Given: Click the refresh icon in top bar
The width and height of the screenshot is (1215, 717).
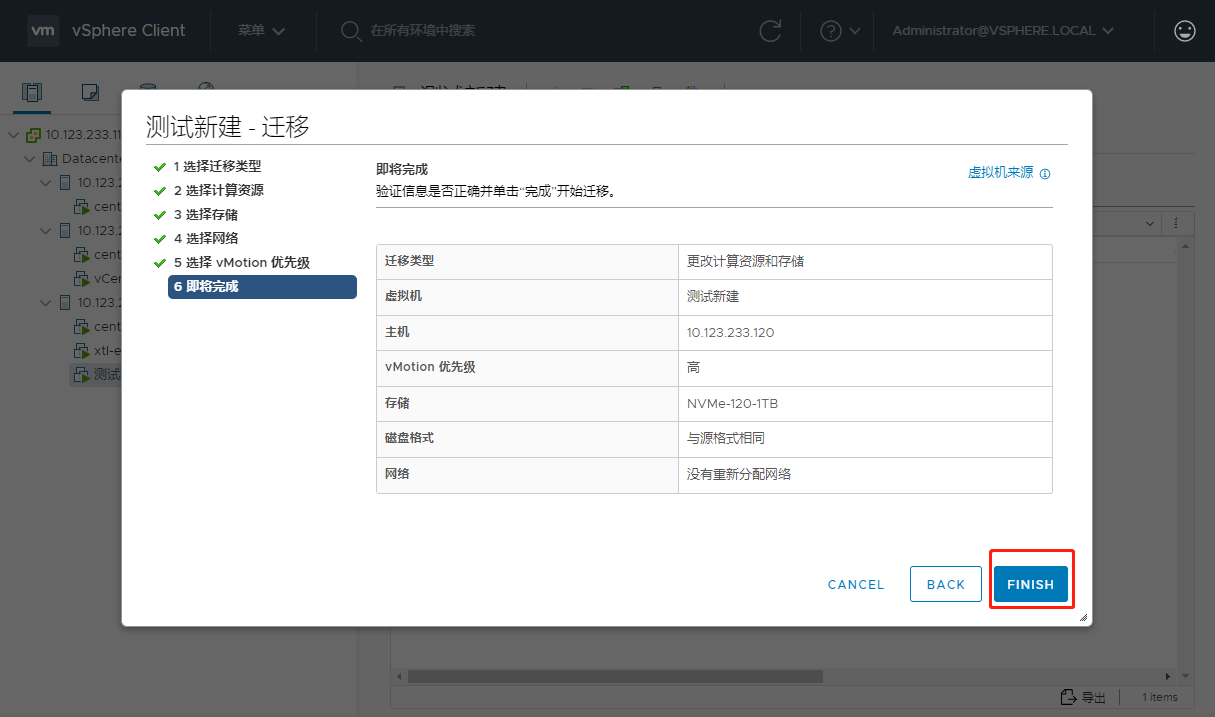Looking at the screenshot, I should click(770, 30).
